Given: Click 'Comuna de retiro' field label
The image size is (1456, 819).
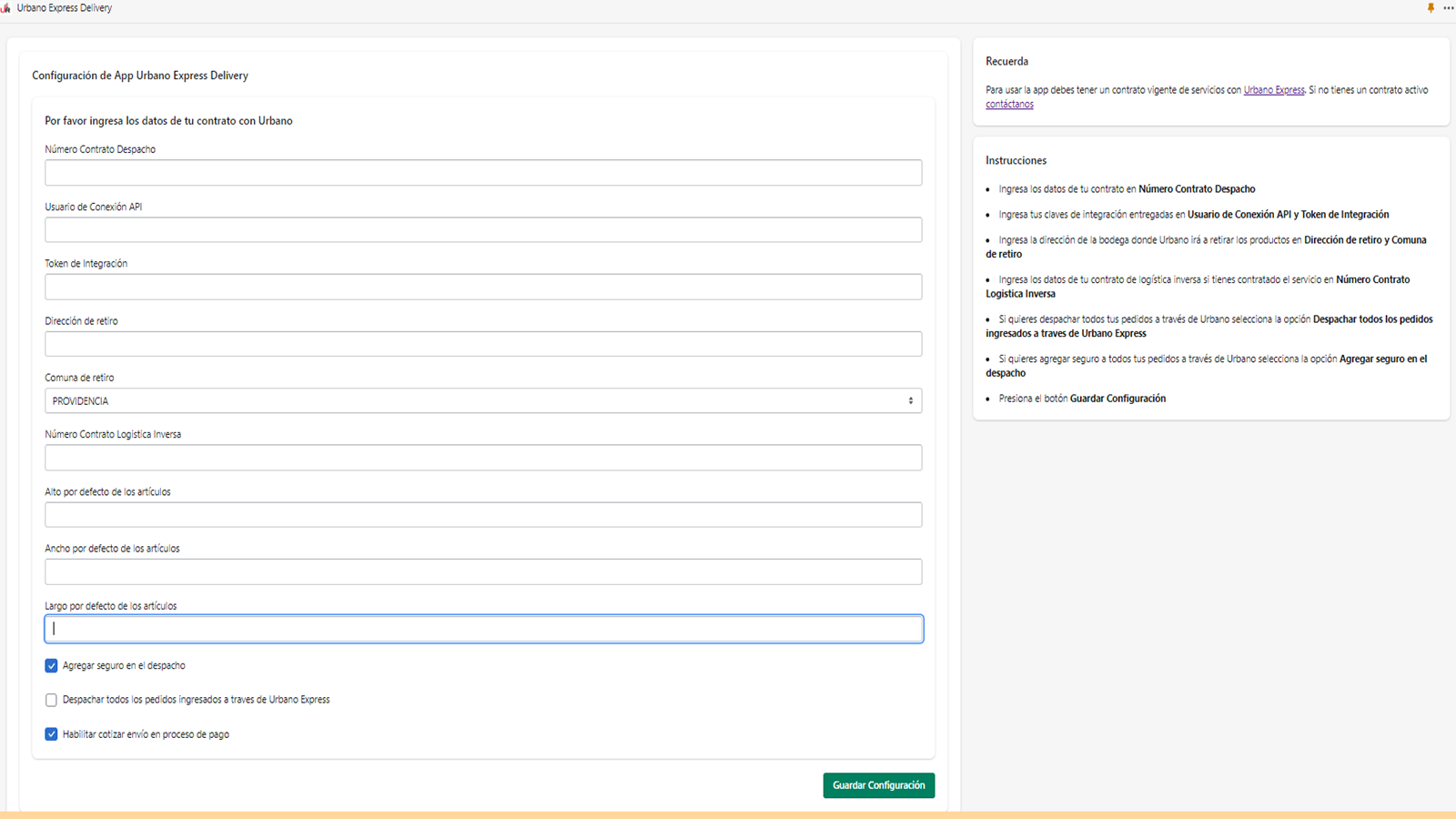Looking at the screenshot, I should 79,378.
